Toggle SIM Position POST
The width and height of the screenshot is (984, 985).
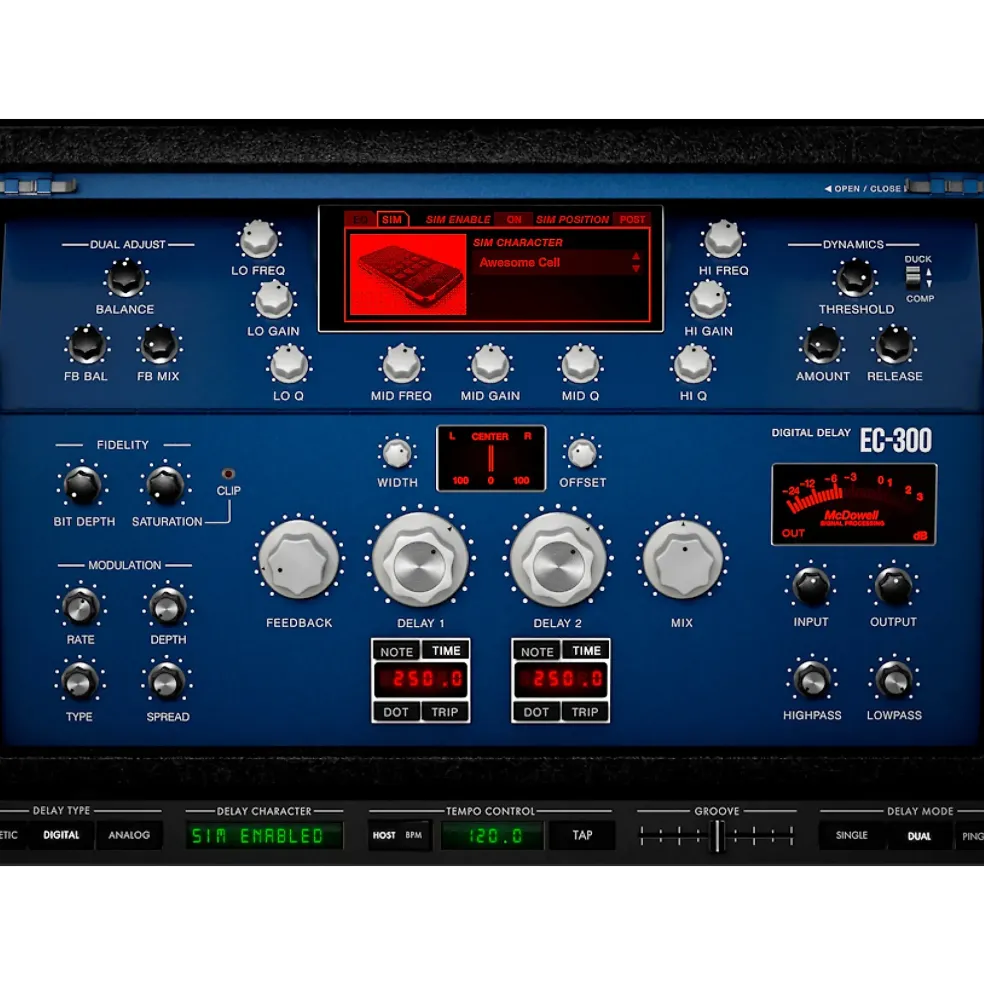(x=632, y=219)
